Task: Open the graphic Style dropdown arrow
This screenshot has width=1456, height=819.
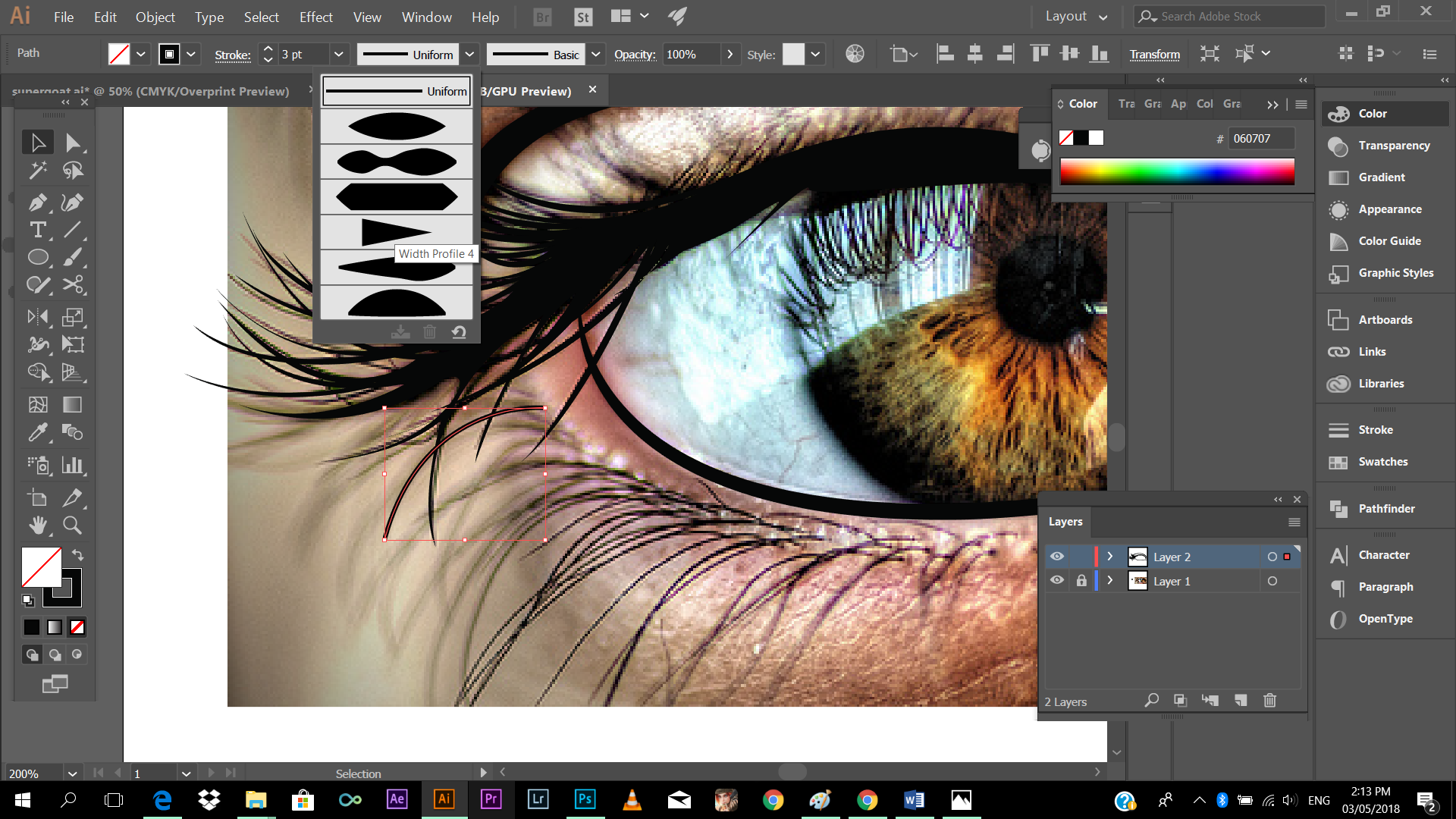Action: (x=815, y=54)
